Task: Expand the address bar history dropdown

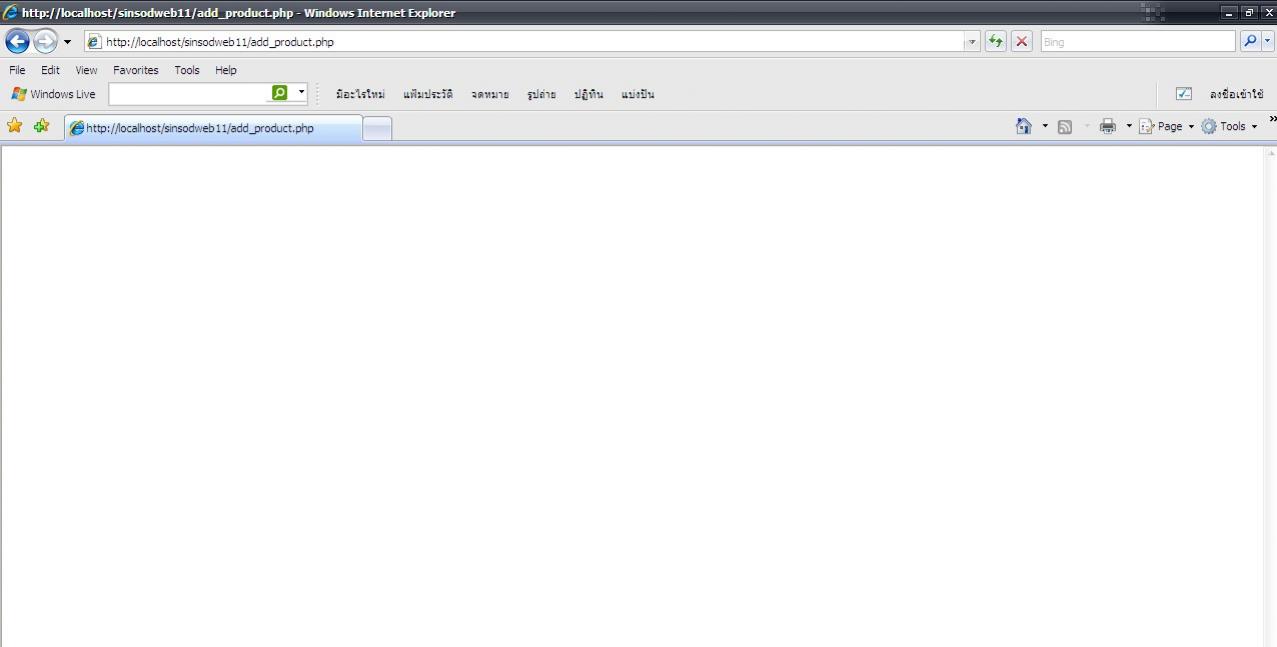Action: (973, 42)
